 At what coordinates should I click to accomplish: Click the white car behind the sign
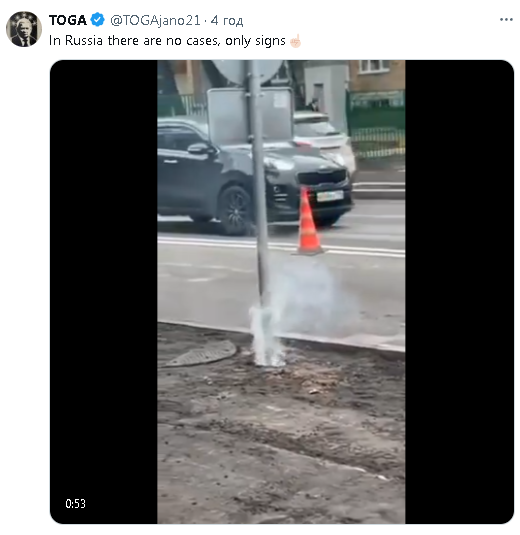coord(324,136)
